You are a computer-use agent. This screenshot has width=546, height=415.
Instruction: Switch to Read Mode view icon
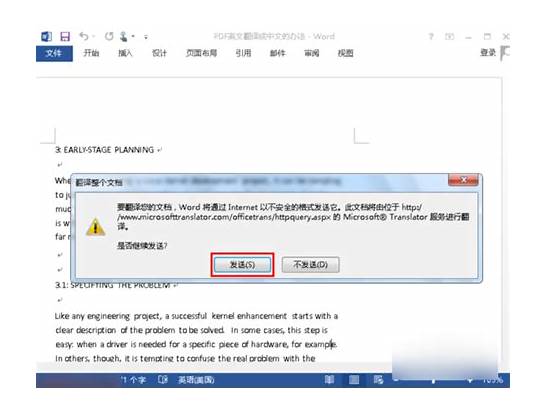coord(329,379)
